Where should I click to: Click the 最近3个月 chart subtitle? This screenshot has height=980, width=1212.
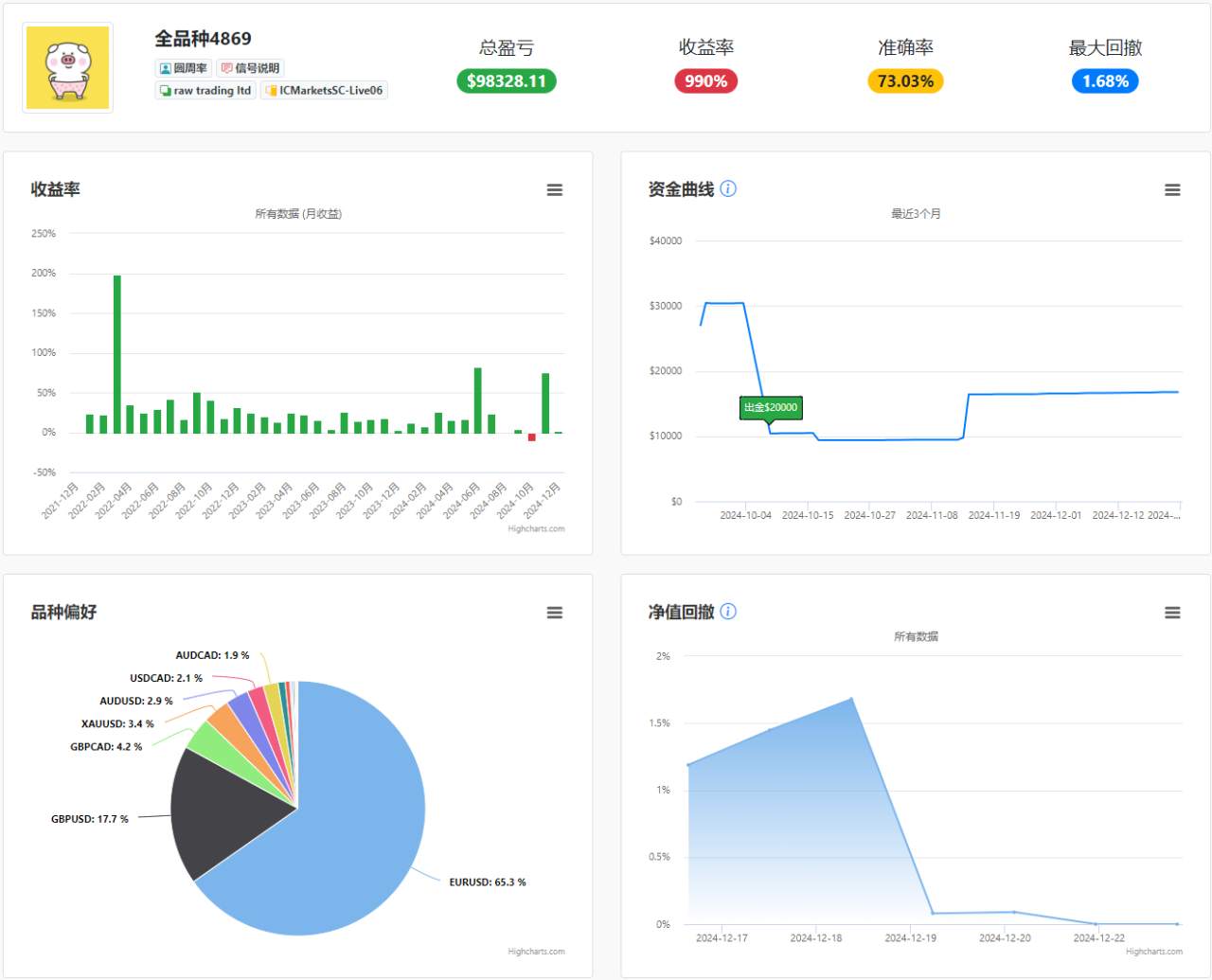pos(916,214)
